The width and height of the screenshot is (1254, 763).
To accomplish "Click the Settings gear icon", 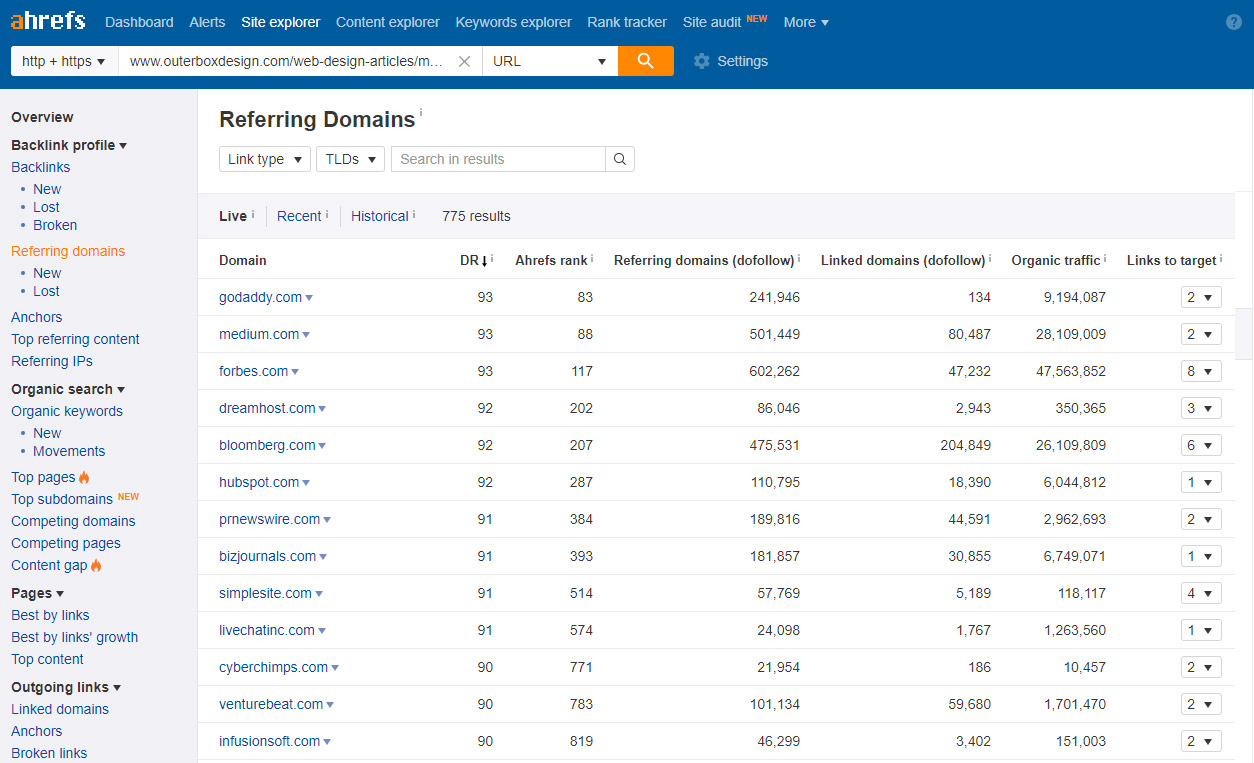I will click(x=702, y=61).
